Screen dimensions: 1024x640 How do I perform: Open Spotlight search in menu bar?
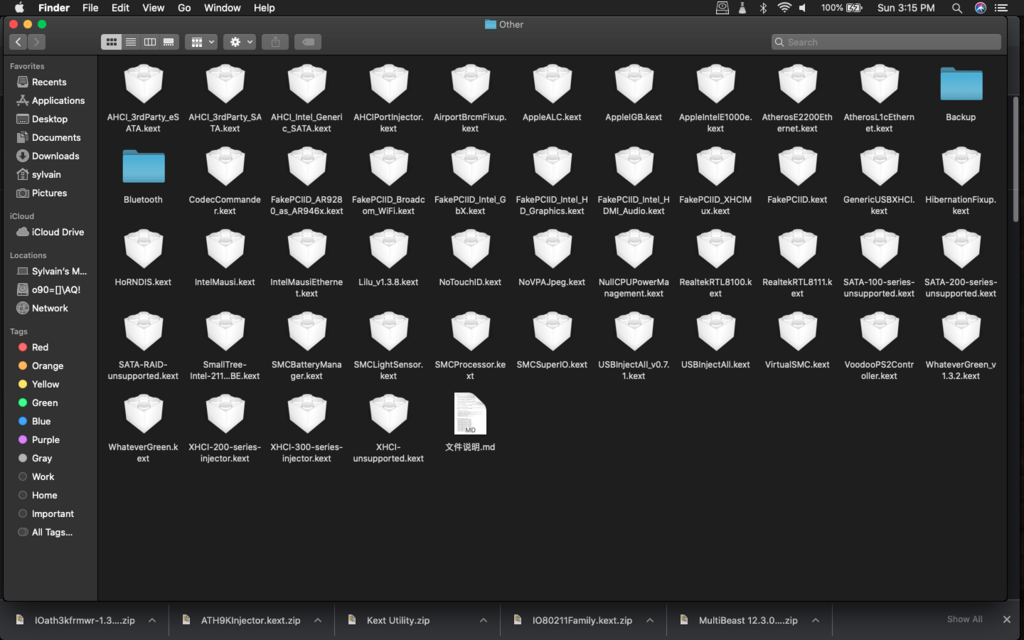[x=956, y=8]
